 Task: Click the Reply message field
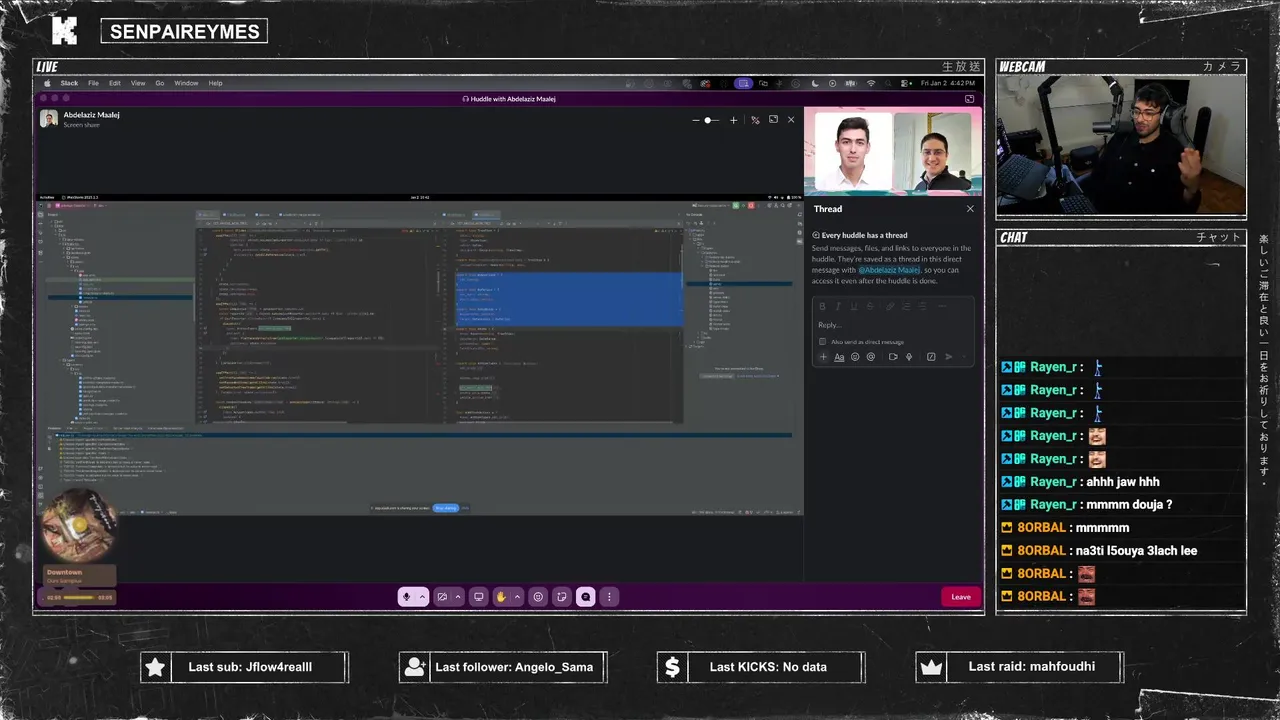click(893, 325)
